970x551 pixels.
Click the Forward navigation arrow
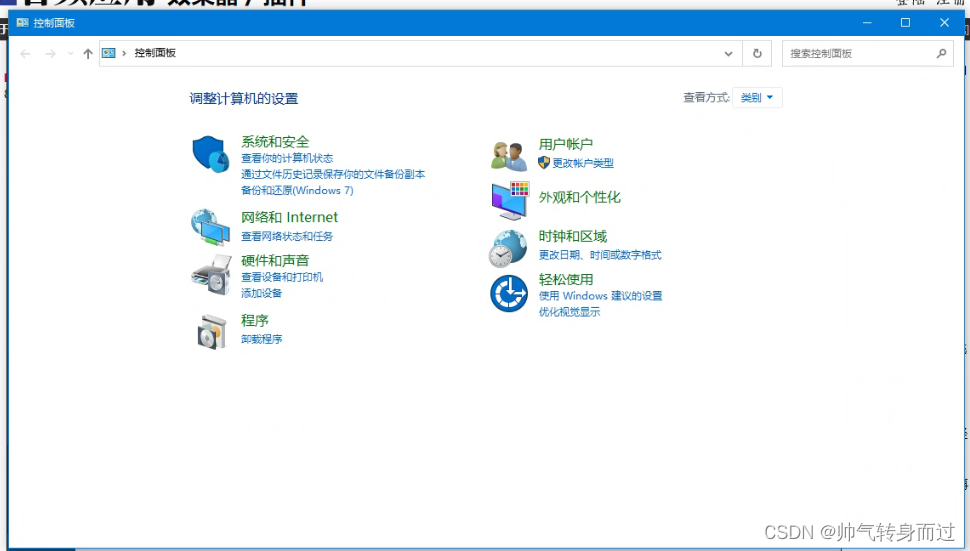click(x=51, y=54)
